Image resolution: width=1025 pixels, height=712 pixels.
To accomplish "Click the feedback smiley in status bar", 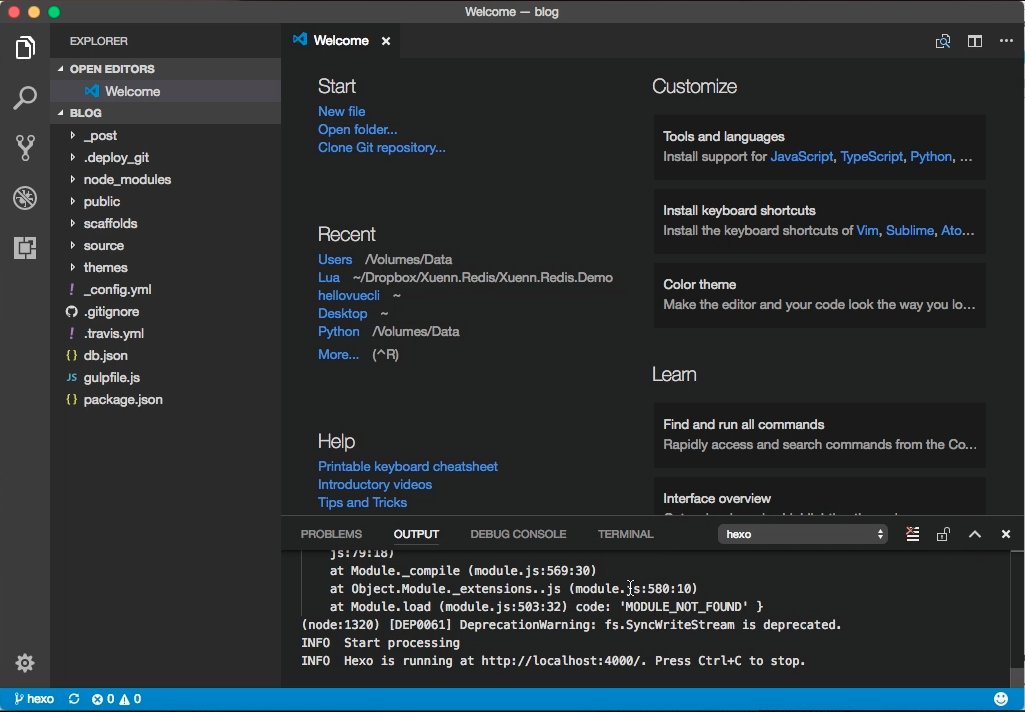I will (x=1001, y=699).
